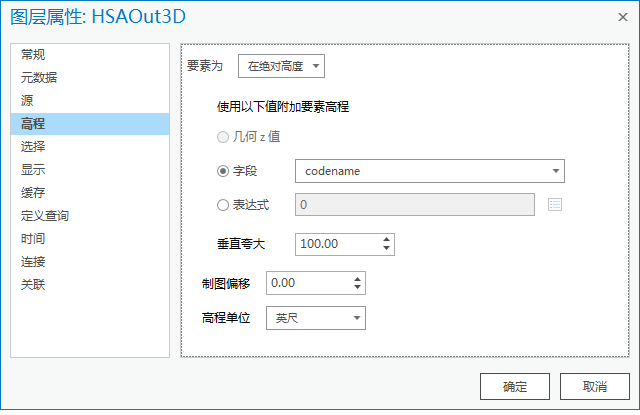Open the 定义查询 tab
Viewport: 640px width, 415px height.
click(x=45, y=215)
